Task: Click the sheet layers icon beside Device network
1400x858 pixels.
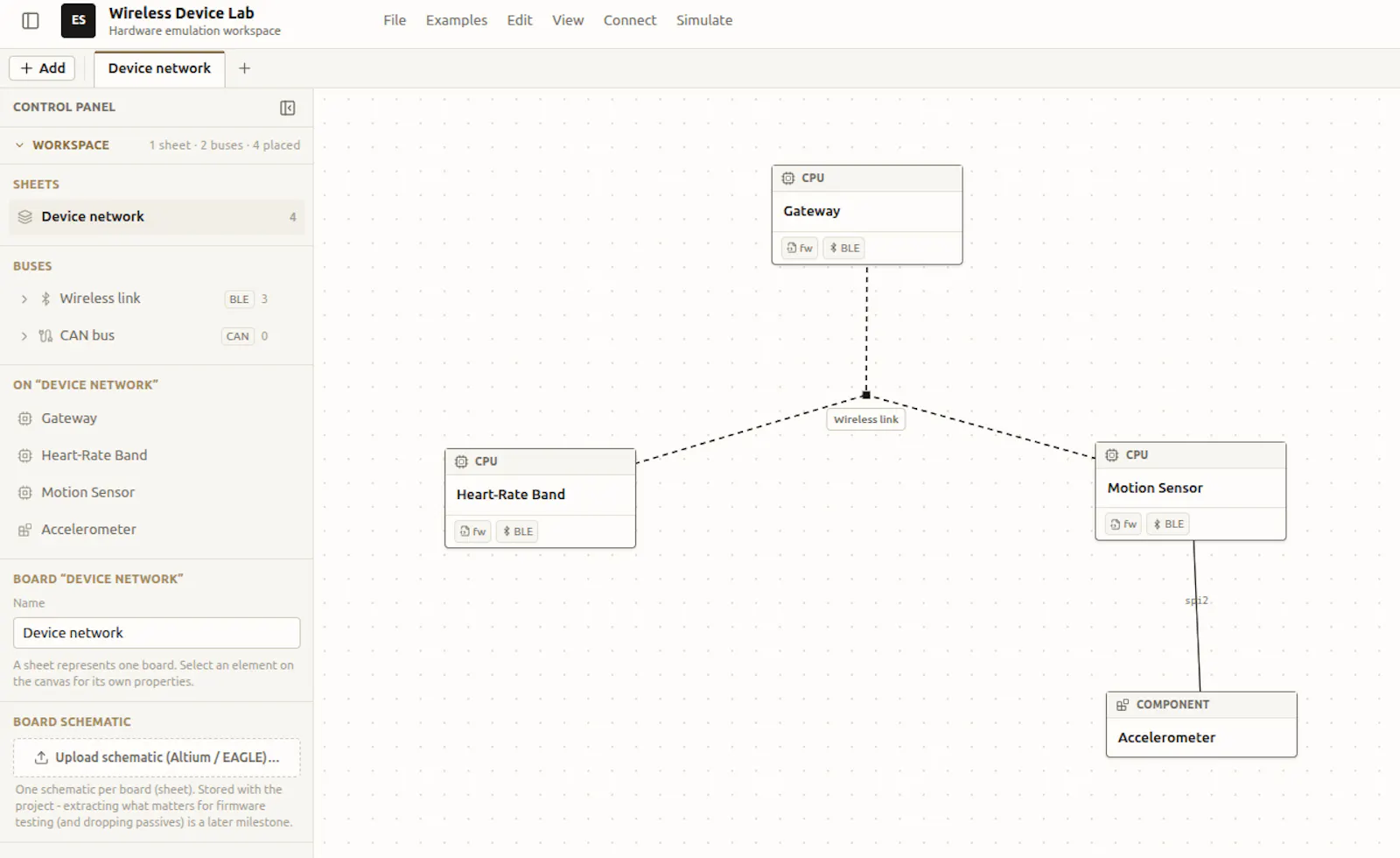Action: (25, 217)
